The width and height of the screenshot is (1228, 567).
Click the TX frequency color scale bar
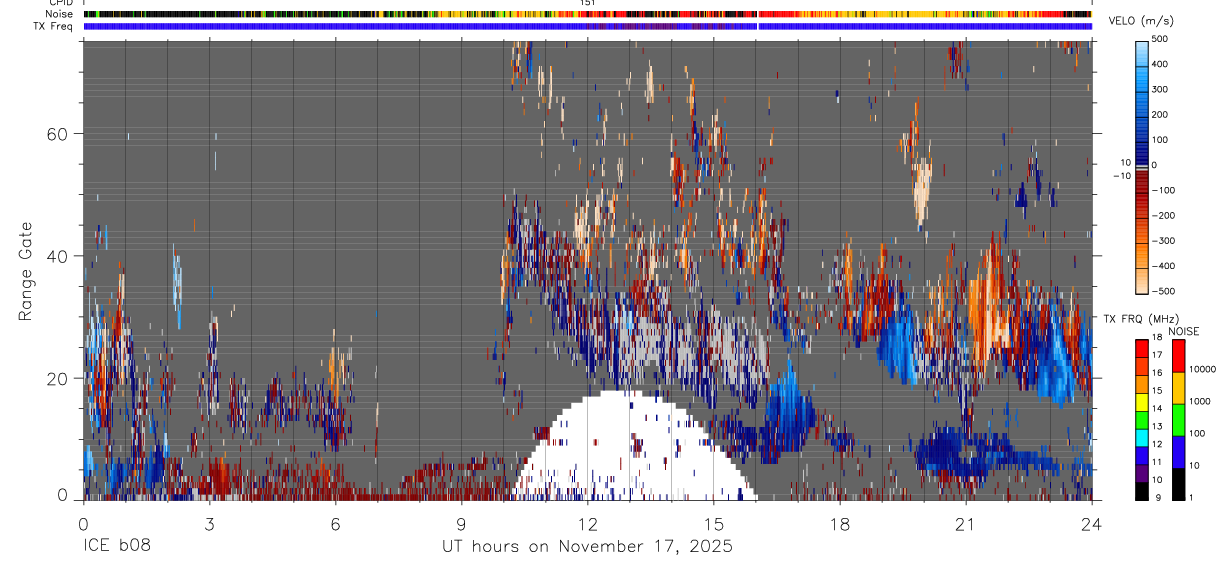(x=1142, y=418)
